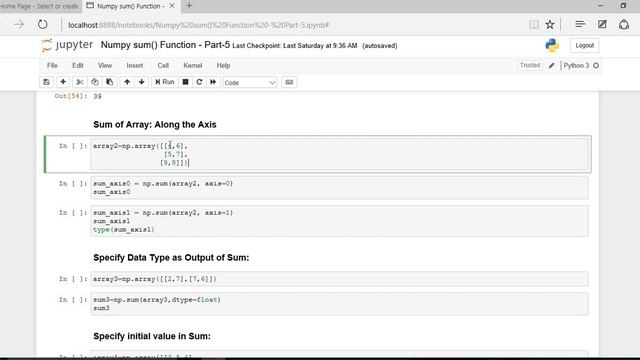Open the File menu

[x=52, y=65]
